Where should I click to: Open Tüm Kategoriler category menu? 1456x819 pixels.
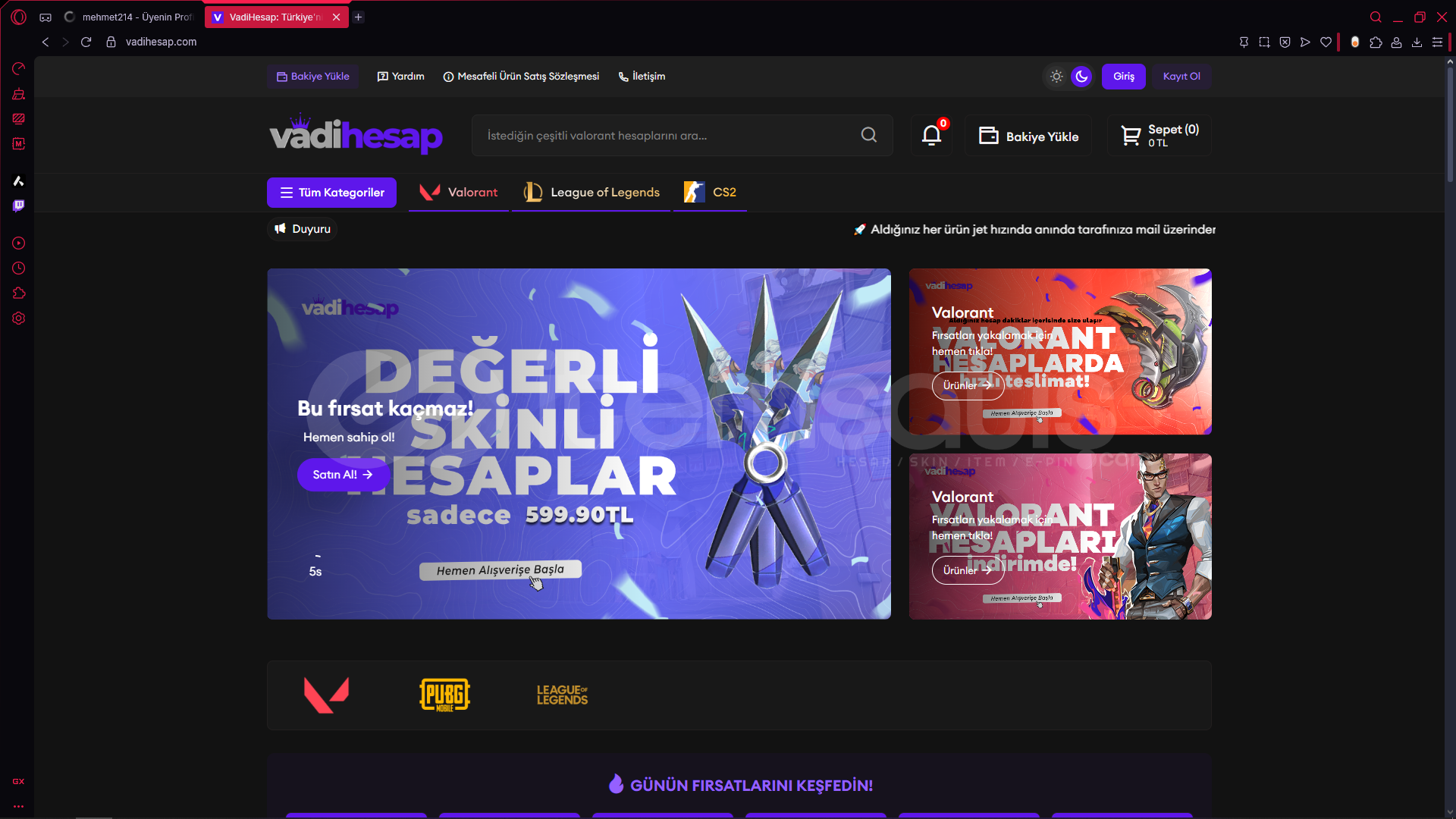[331, 193]
